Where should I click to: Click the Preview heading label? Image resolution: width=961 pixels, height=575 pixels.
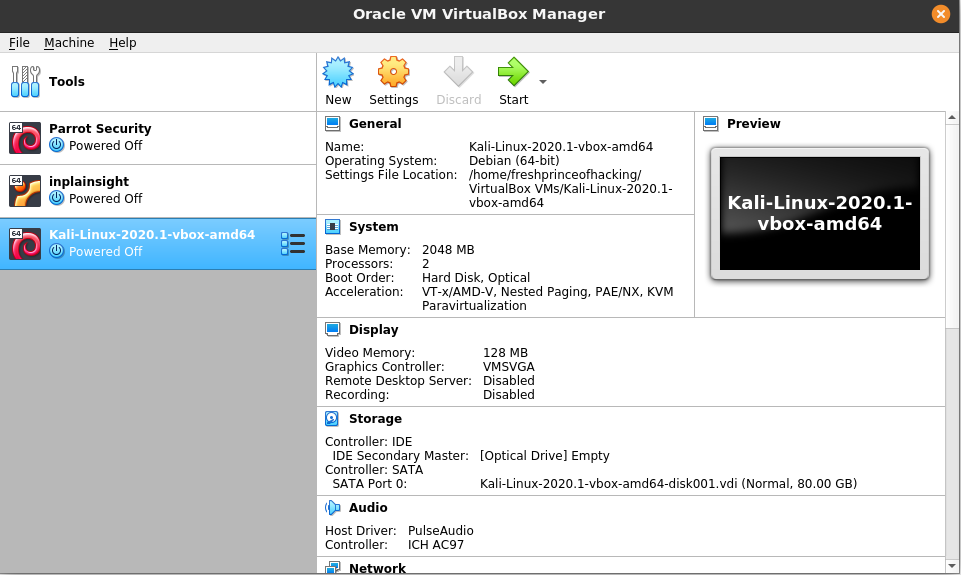point(754,124)
